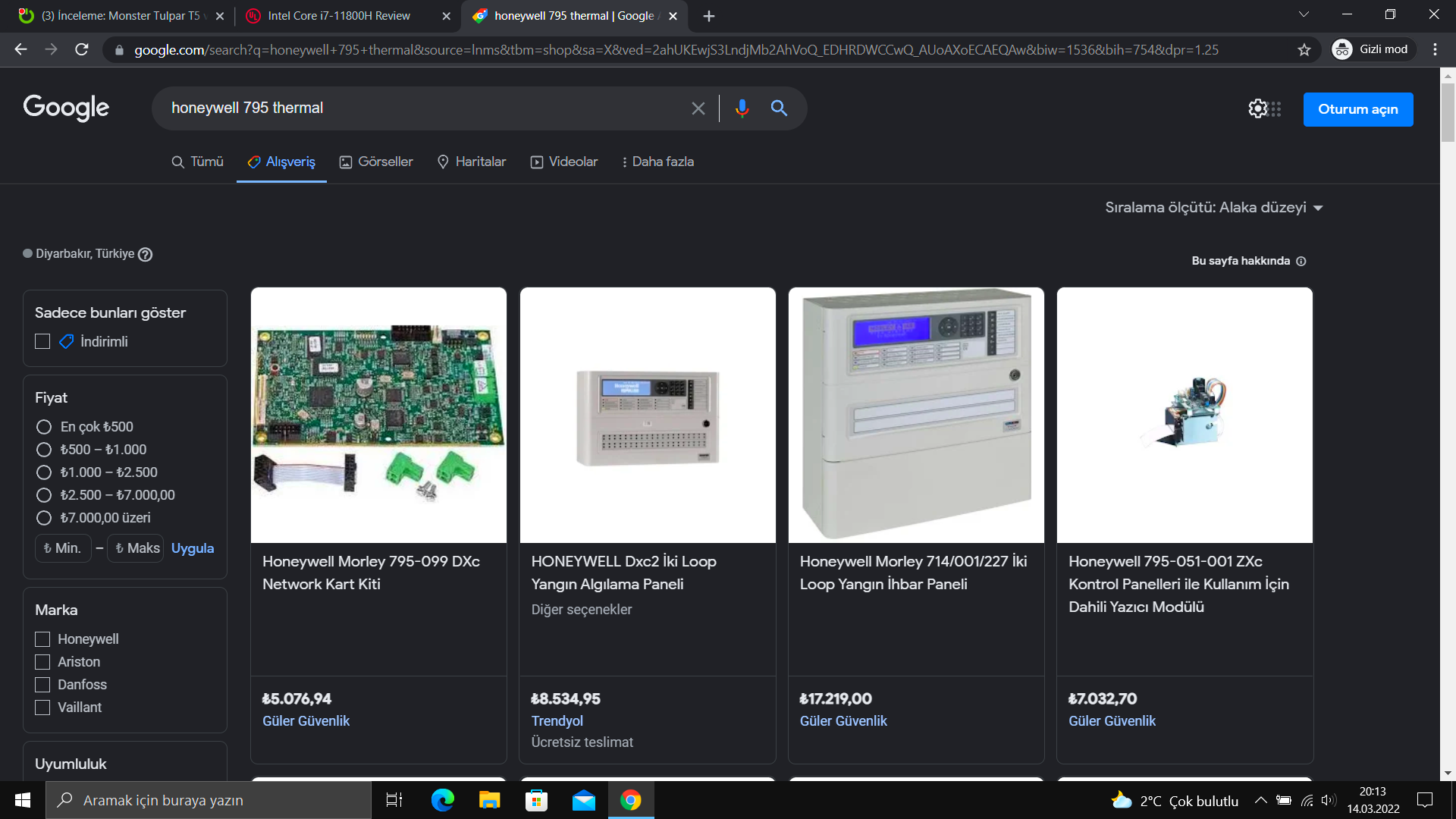Click the microphone voice search icon
The image size is (1456, 819).
[x=742, y=108]
